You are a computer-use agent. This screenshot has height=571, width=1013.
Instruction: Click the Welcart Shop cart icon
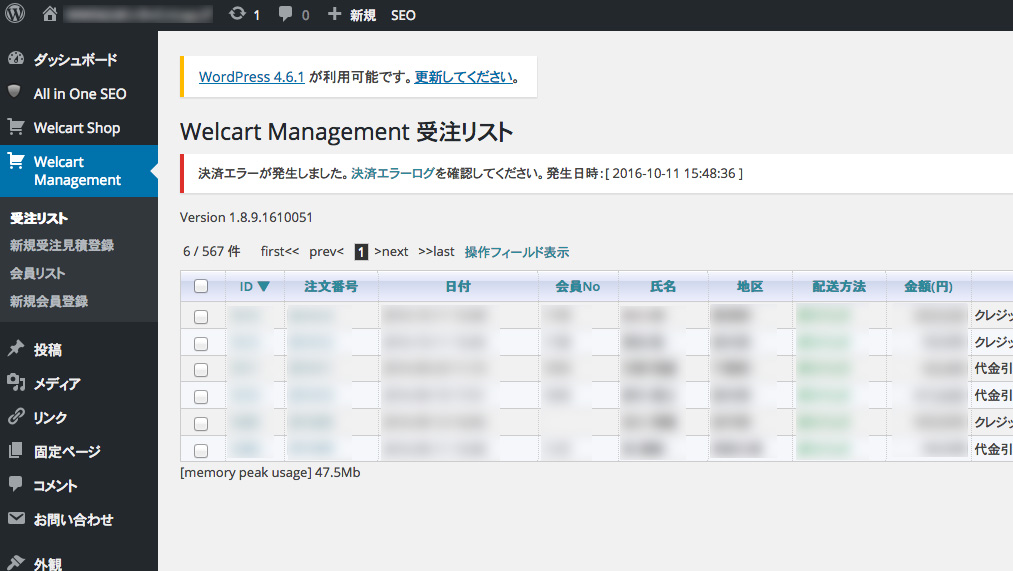pos(16,127)
